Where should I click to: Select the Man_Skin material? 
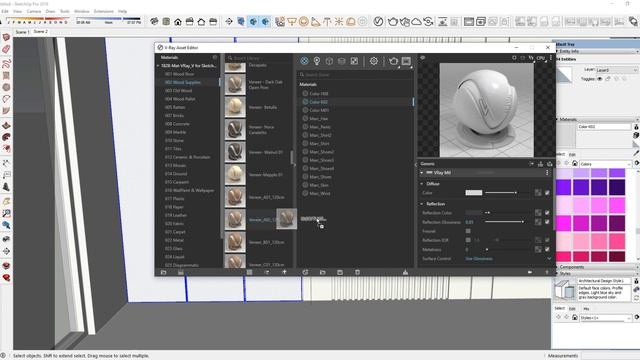(319, 185)
